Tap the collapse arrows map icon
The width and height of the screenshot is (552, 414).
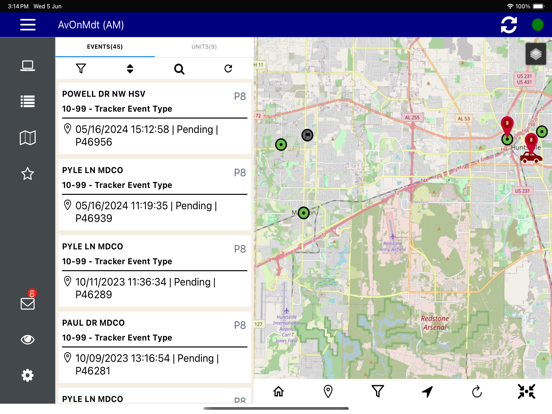[x=526, y=391]
